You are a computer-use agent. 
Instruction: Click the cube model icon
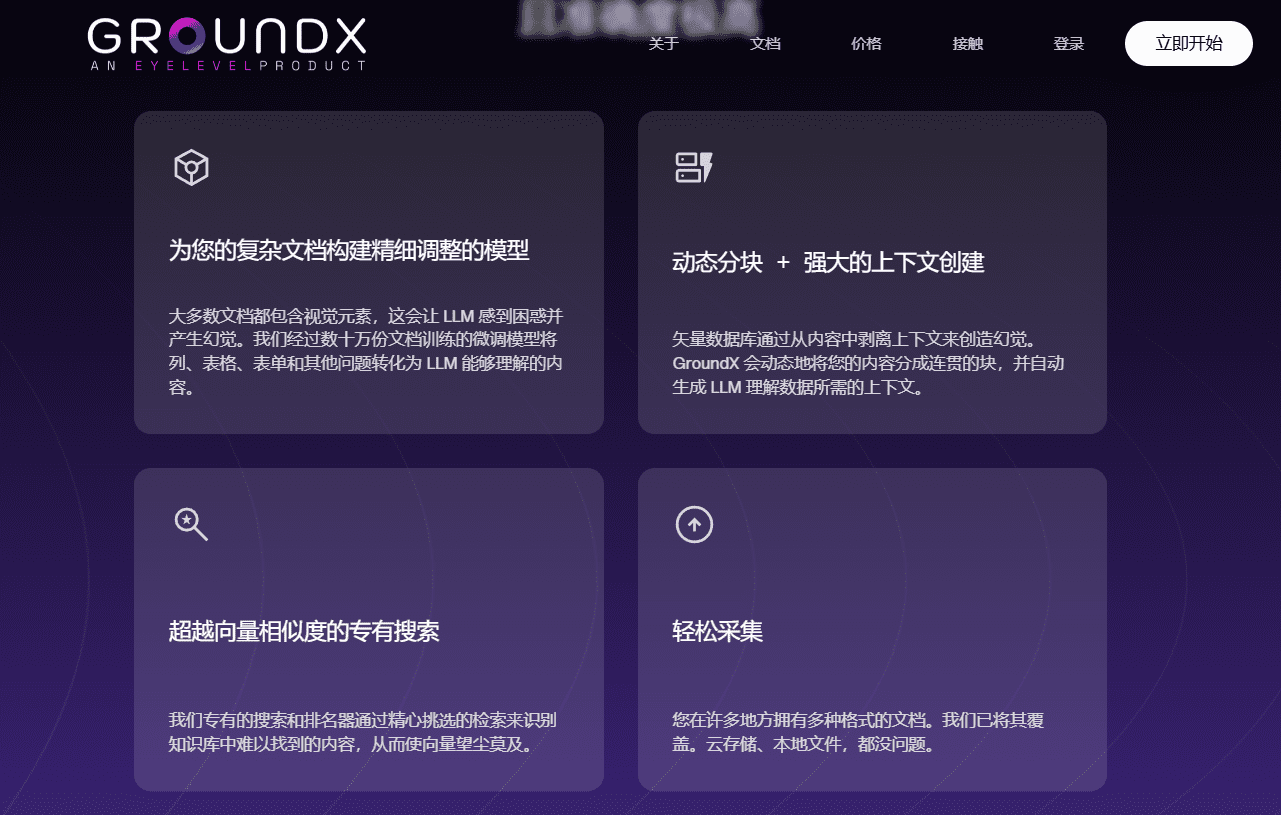point(191,168)
